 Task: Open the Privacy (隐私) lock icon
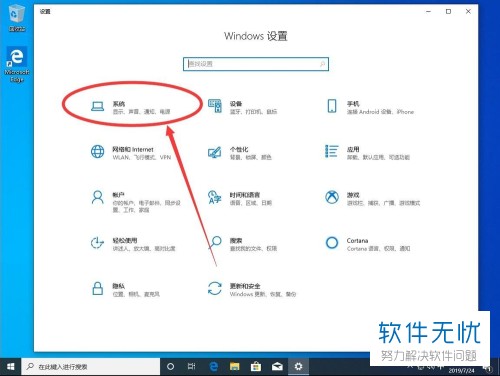click(98, 288)
